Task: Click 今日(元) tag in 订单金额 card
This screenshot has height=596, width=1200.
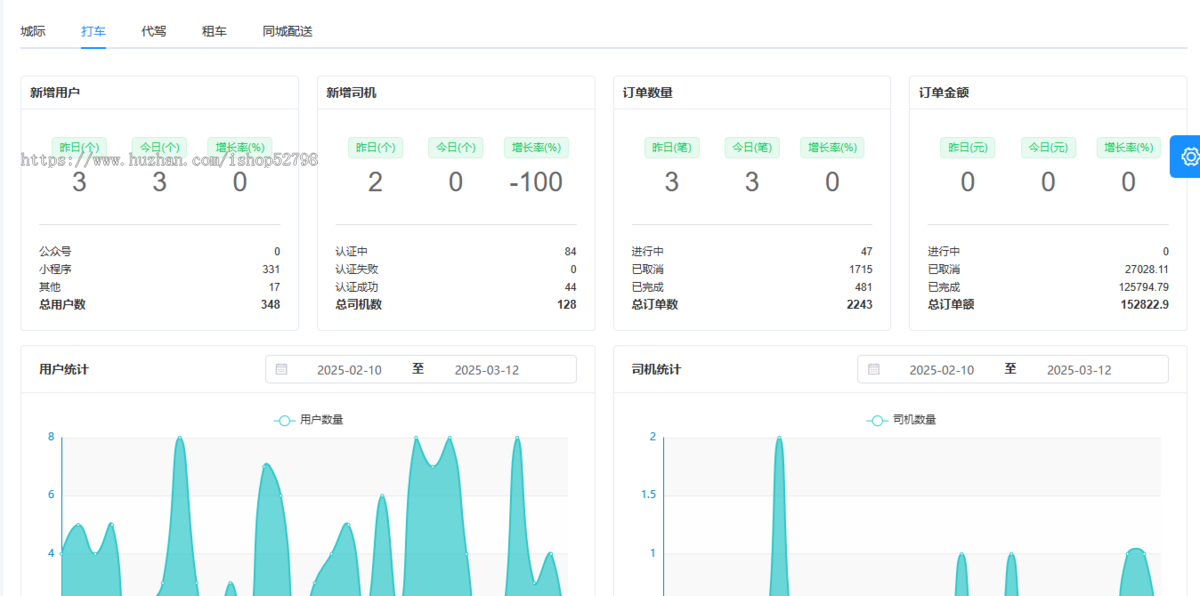Action: point(1048,148)
